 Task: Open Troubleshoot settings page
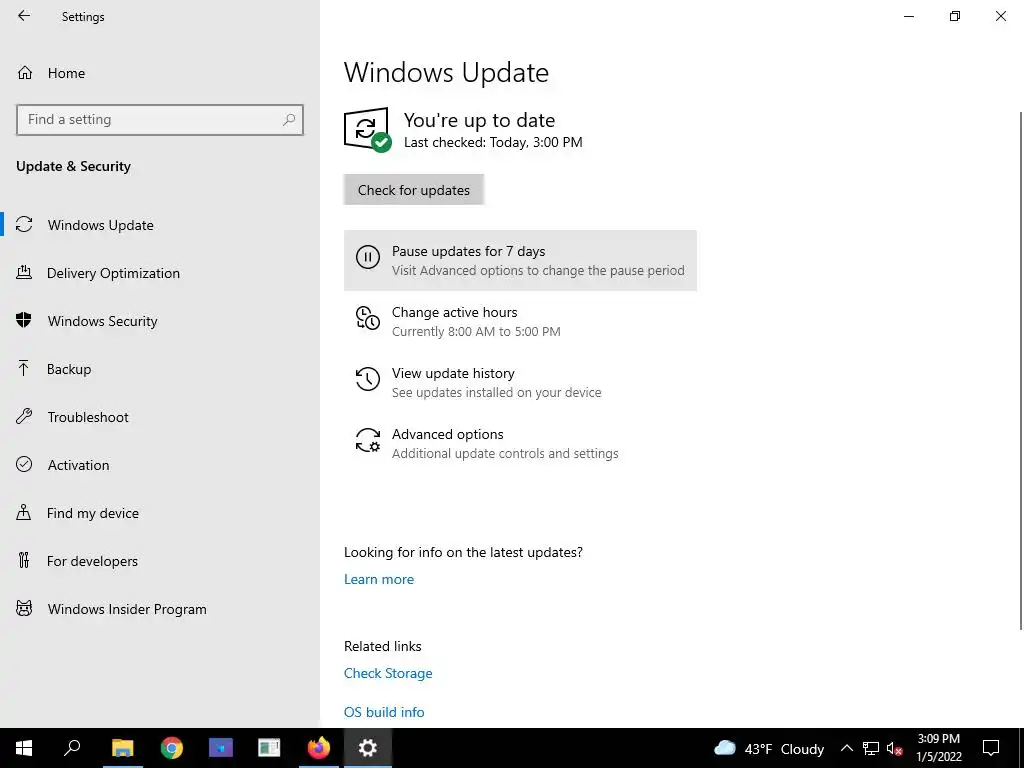click(x=160, y=417)
